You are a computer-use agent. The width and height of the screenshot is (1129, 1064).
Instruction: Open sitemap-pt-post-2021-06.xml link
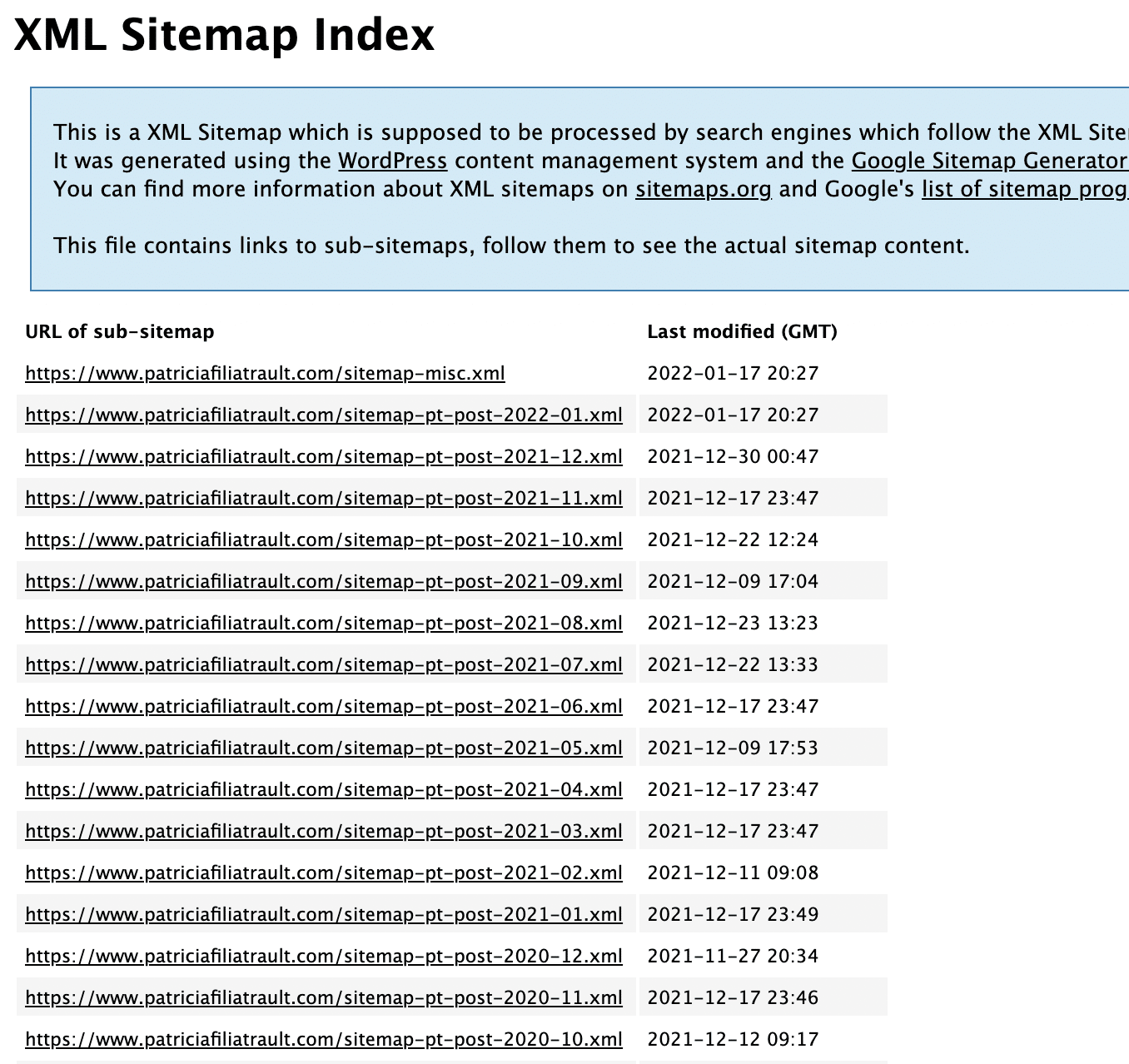click(324, 706)
